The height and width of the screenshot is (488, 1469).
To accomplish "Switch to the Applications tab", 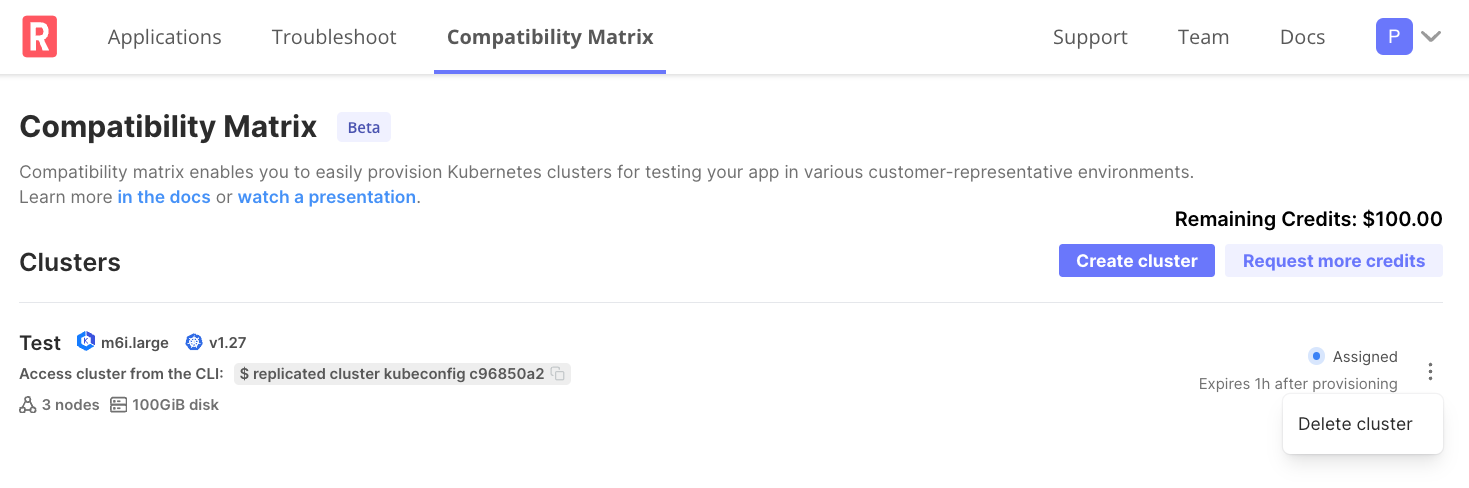I will (x=165, y=37).
